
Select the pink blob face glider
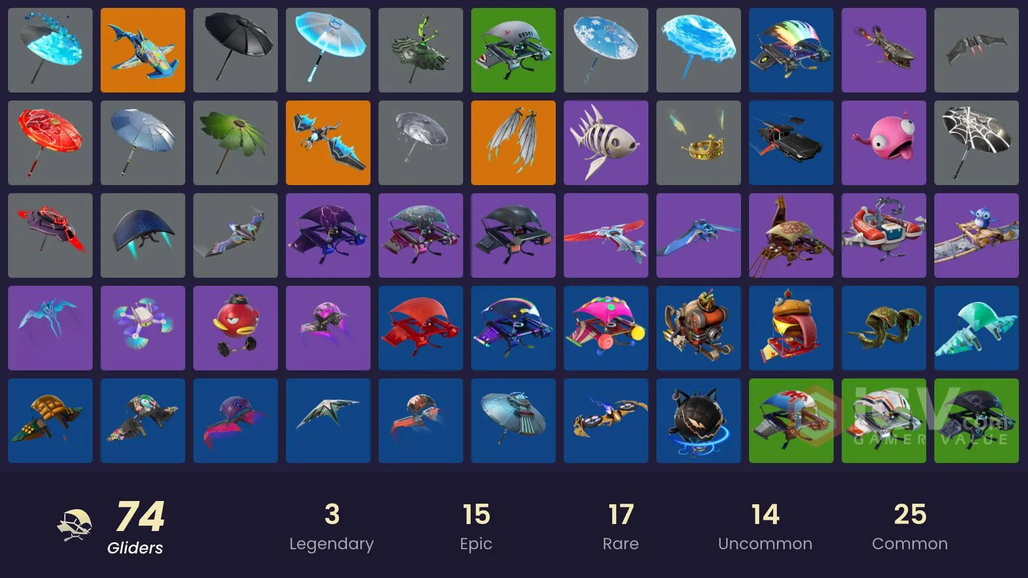[x=883, y=143]
